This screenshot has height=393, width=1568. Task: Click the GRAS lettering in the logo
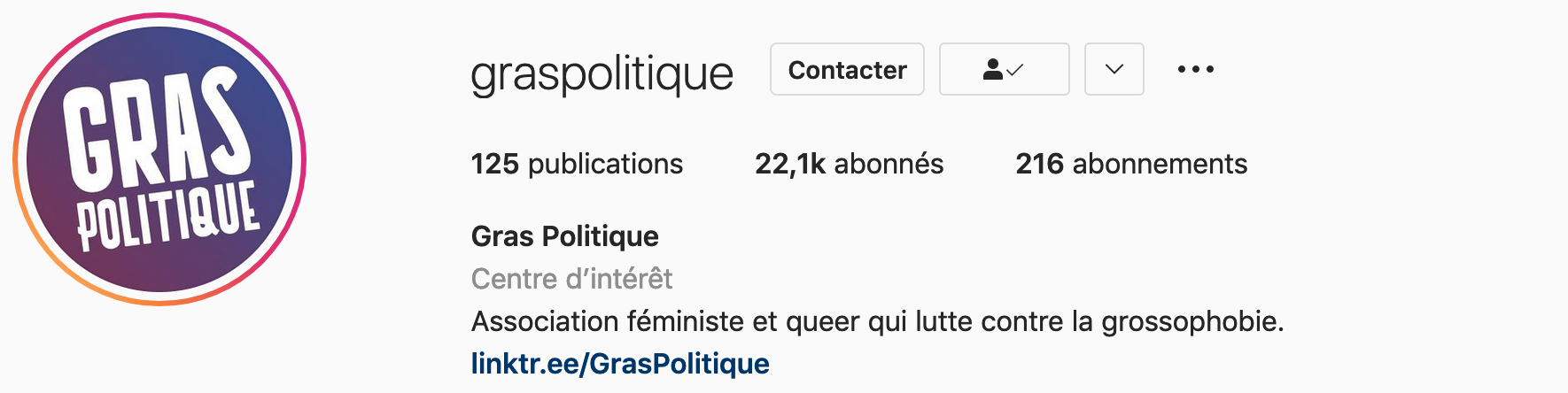155,128
